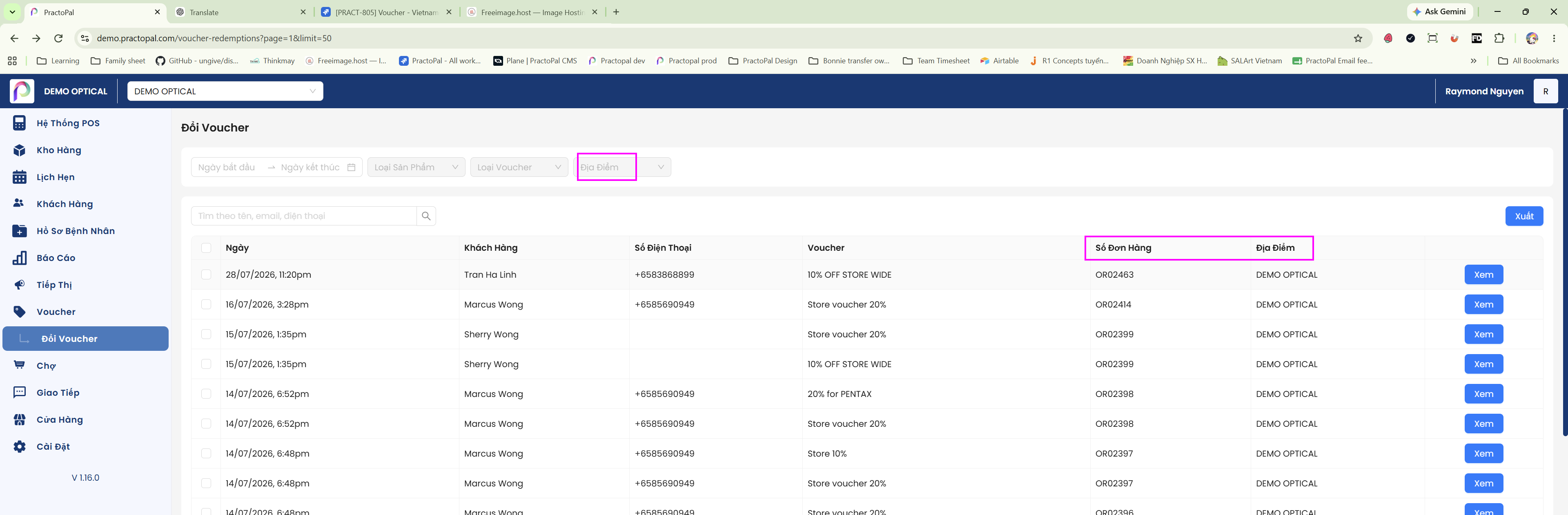
Task: Select checkbox for OR02398 Store voucher 20% row
Action: tap(206, 424)
